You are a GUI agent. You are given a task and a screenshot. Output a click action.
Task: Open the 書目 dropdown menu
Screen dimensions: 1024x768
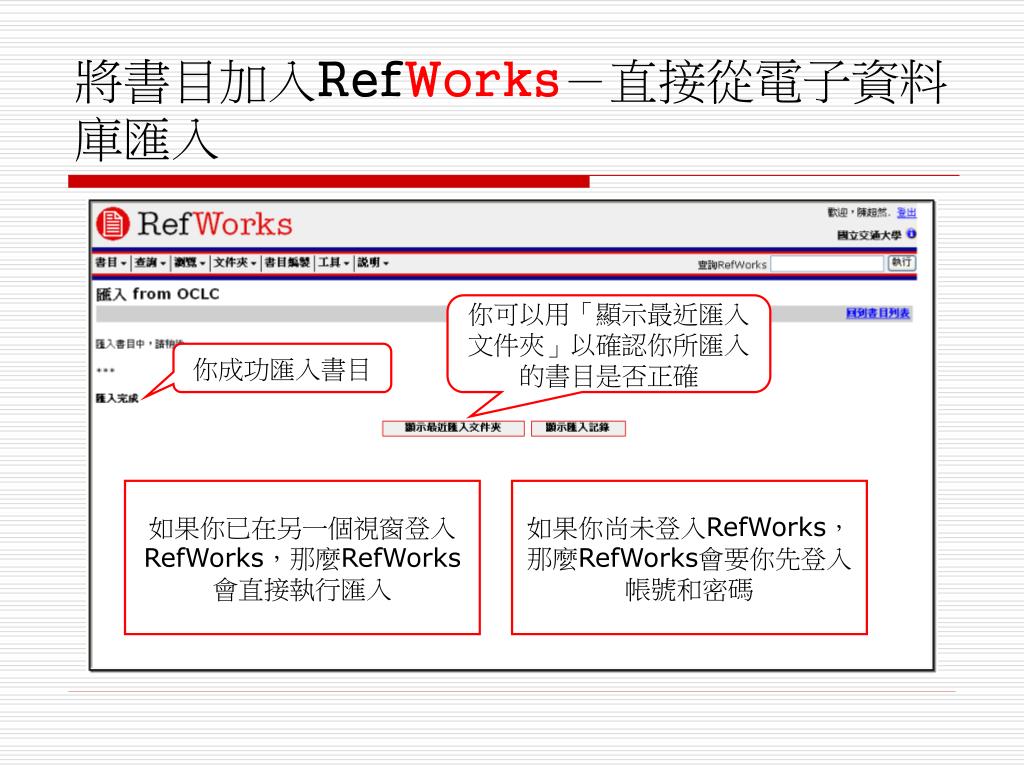[111, 263]
